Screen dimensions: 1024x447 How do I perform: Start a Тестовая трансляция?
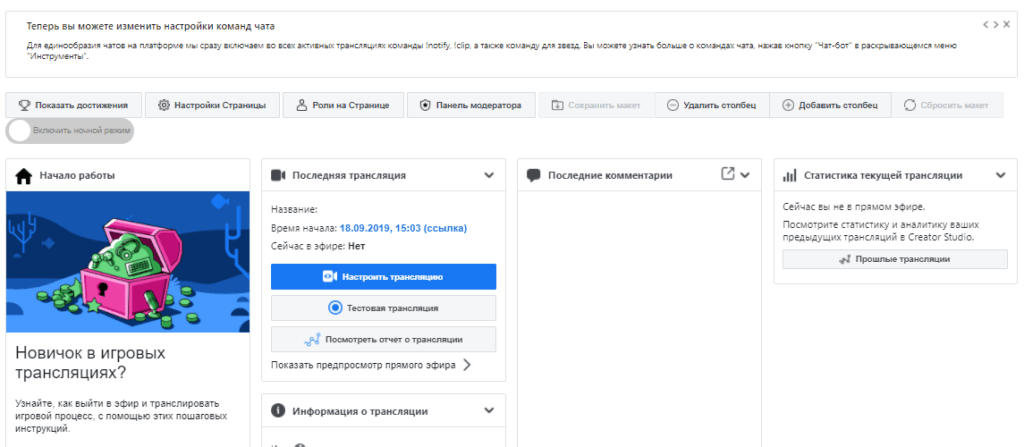(383, 308)
